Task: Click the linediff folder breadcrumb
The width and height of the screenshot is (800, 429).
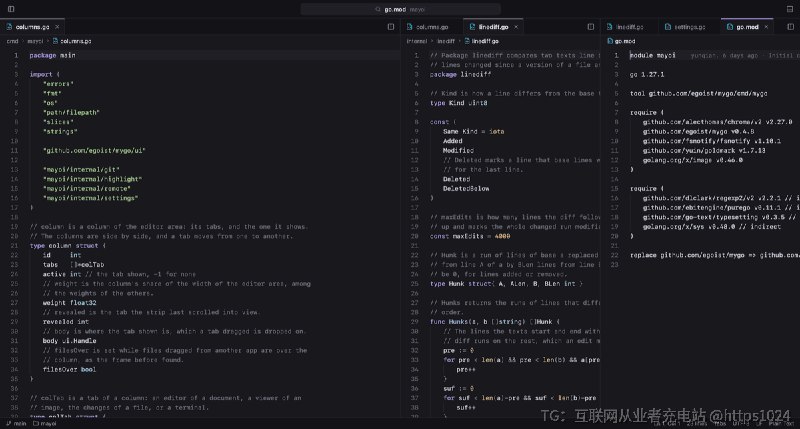Action: pyautogui.click(x=446, y=41)
